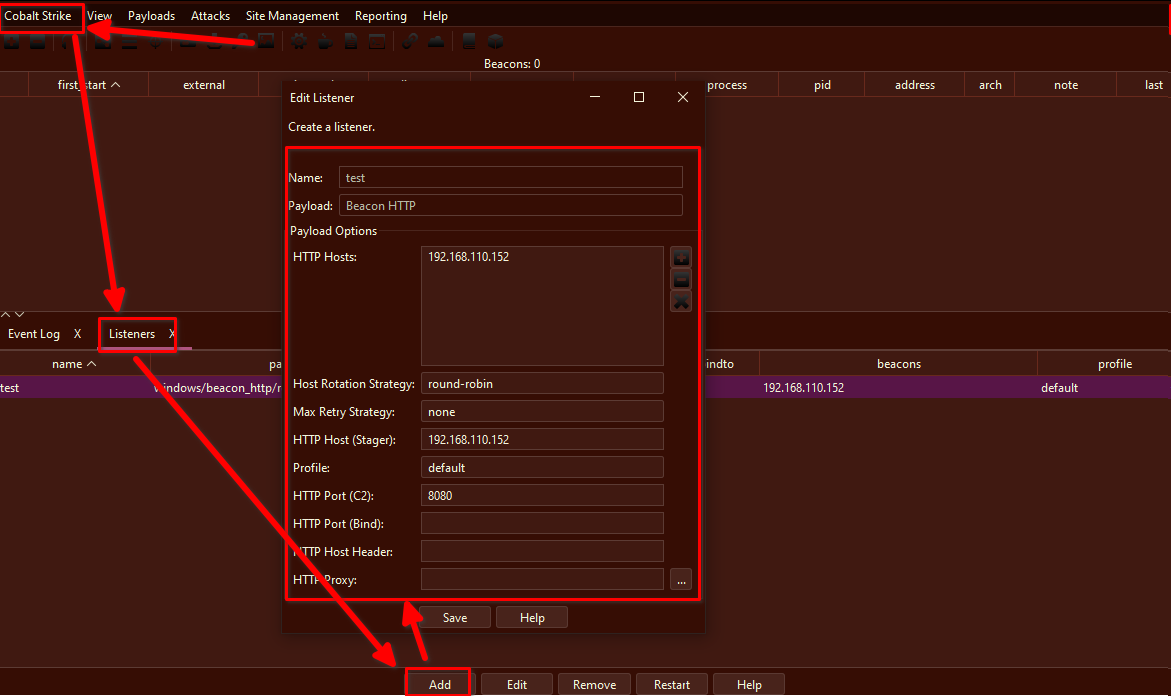Click the HTTP Proxy browse (...) button
Image resolution: width=1171 pixels, height=696 pixels.
click(681, 579)
